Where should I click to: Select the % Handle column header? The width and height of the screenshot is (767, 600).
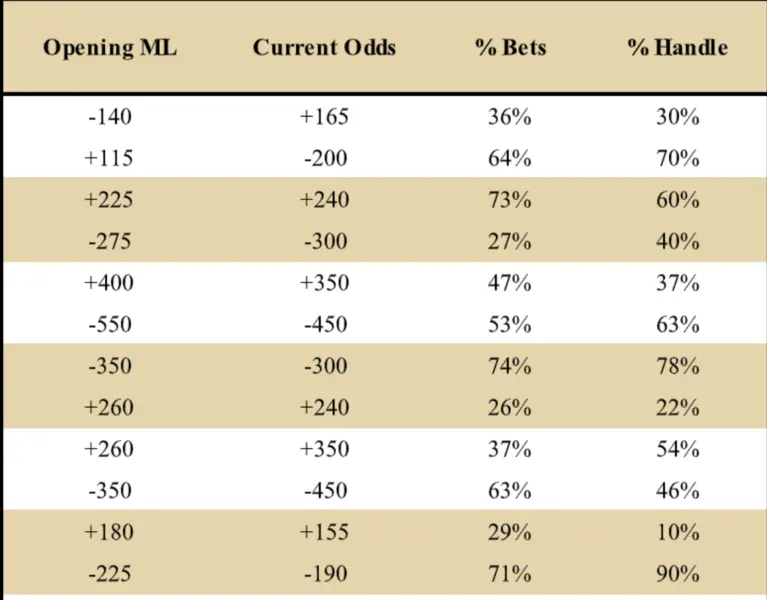(x=677, y=48)
